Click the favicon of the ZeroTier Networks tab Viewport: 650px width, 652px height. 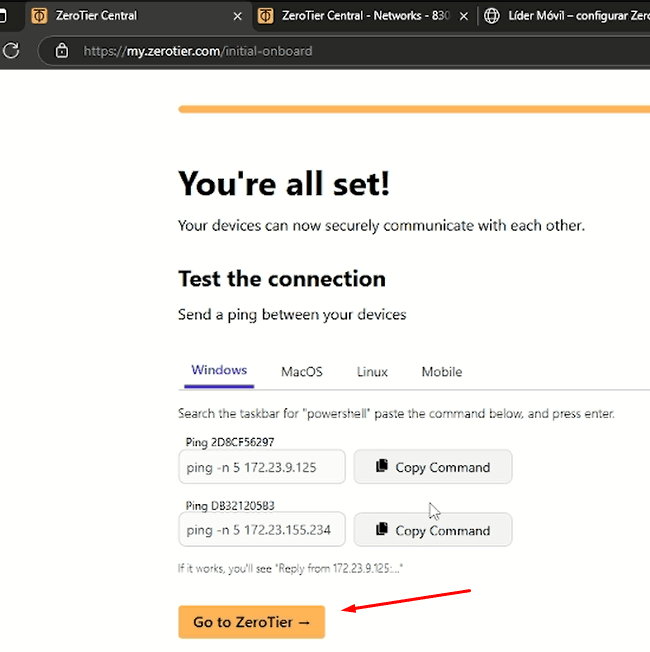(265, 16)
